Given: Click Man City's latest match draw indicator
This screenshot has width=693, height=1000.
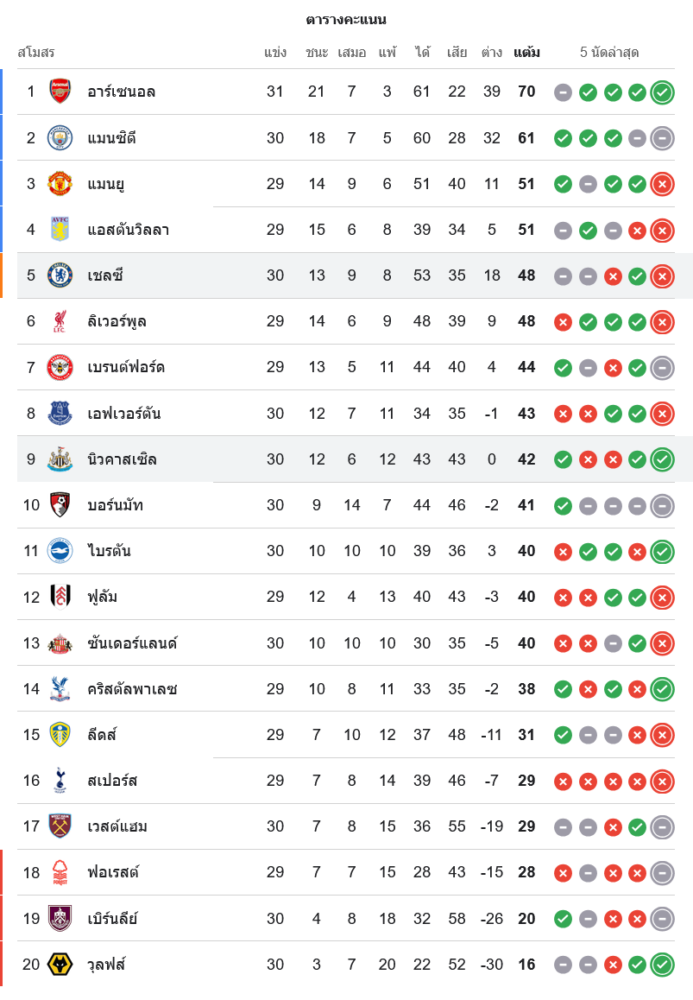Looking at the screenshot, I should (661, 138).
